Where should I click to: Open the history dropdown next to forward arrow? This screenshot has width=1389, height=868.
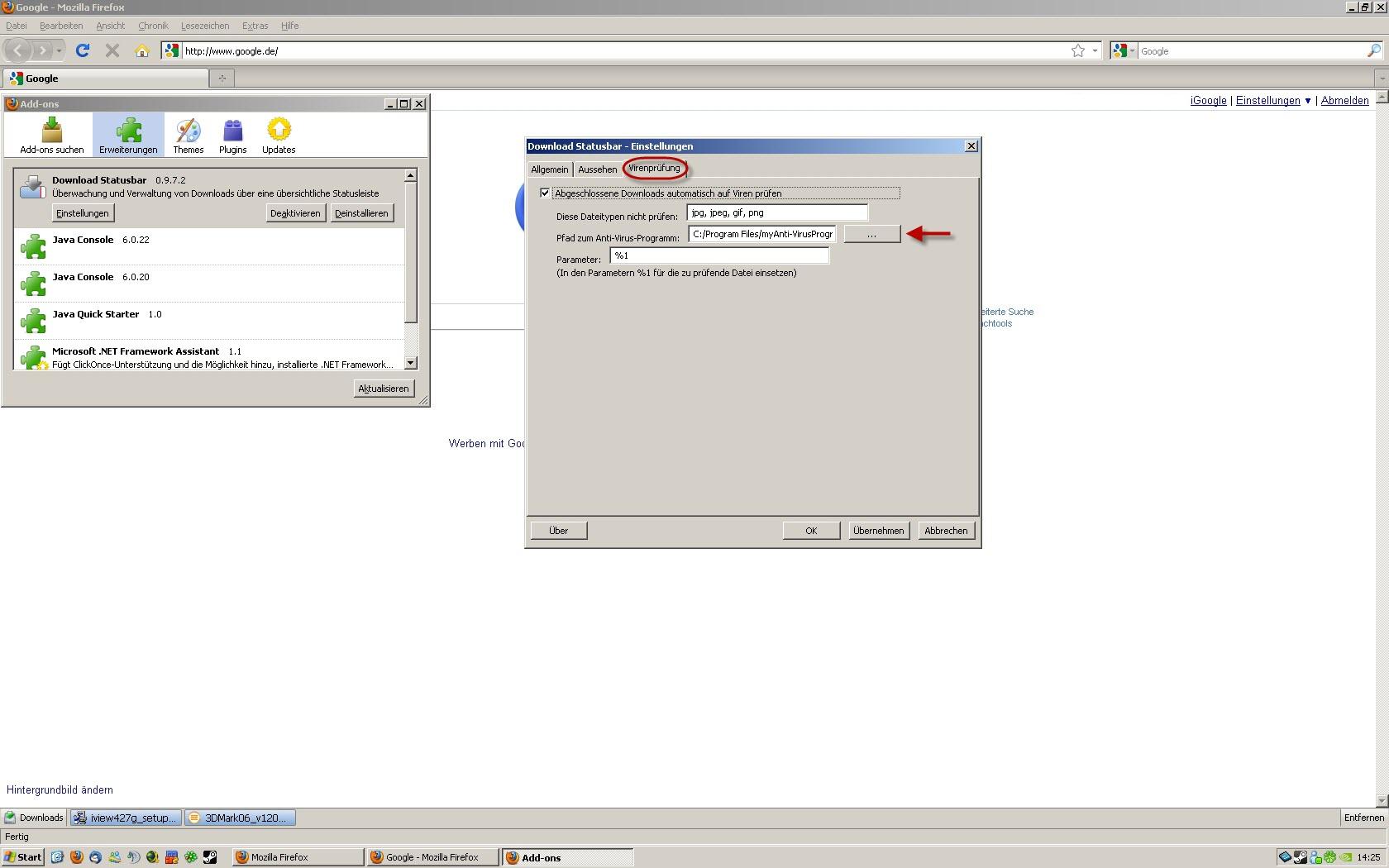(59, 51)
